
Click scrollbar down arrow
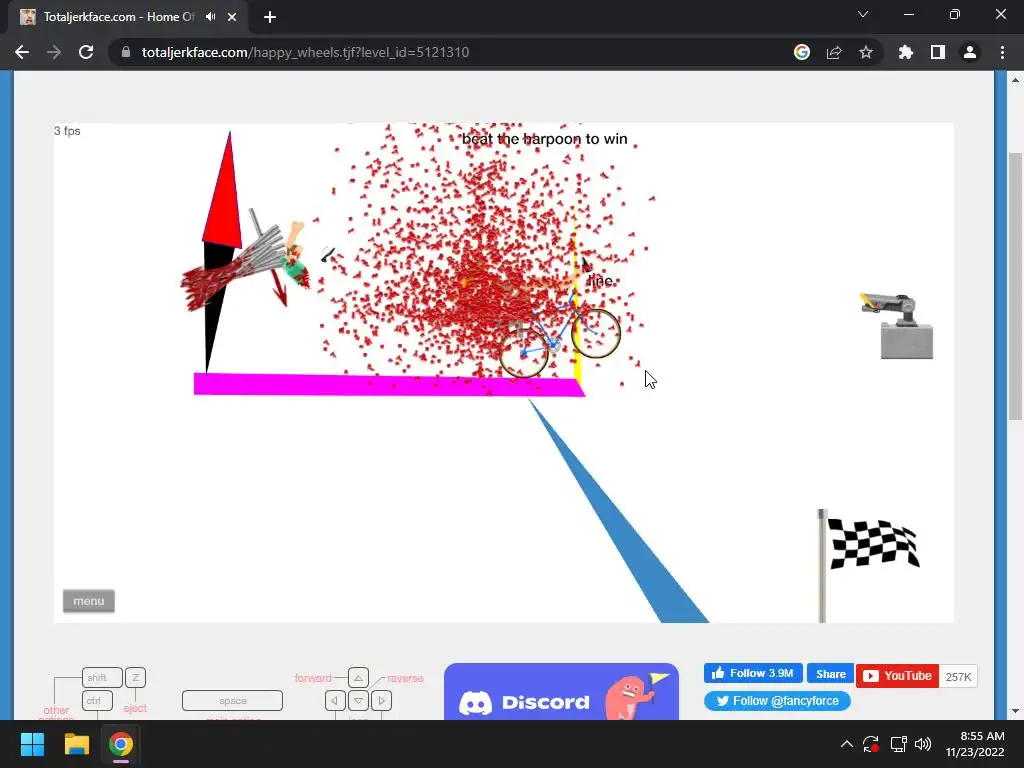tap(1015, 711)
